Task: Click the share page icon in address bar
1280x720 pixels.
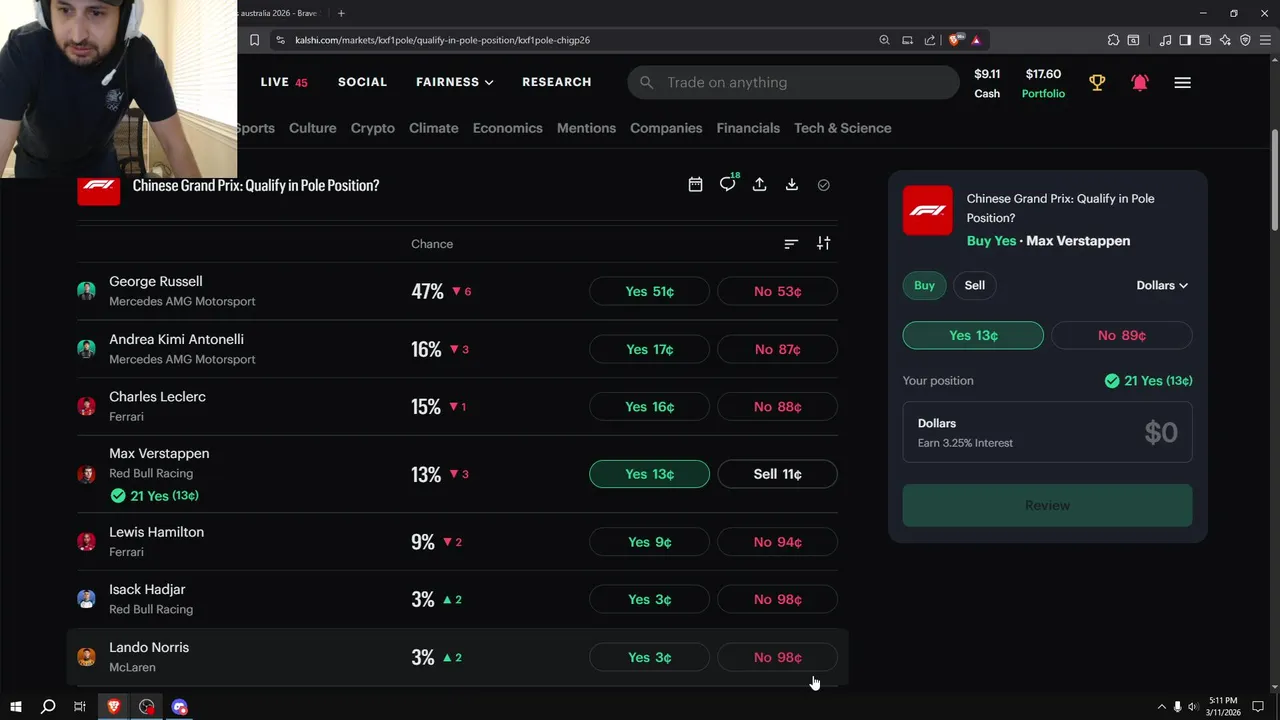Action: [930, 40]
